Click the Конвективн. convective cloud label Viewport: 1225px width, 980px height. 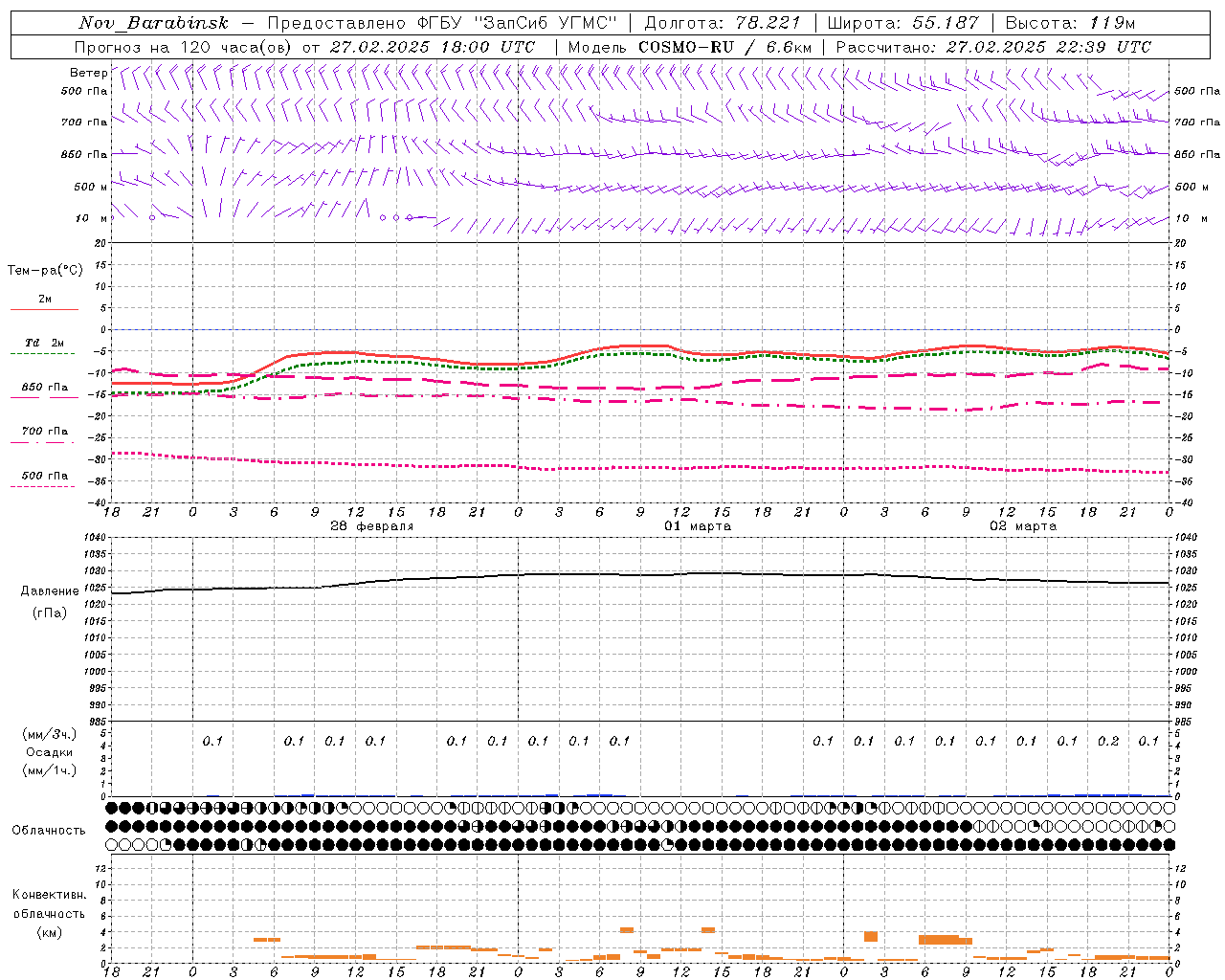(50, 895)
